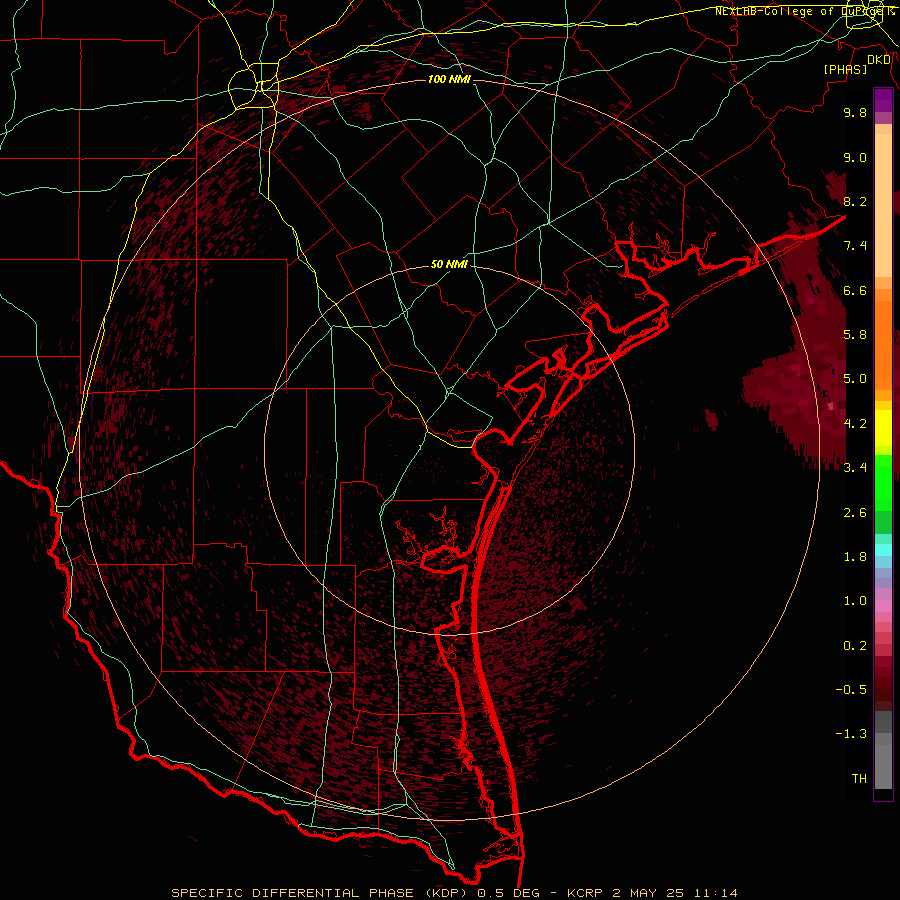Click the 2.6 scale value
The height and width of the screenshot is (900, 900).
(855, 513)
